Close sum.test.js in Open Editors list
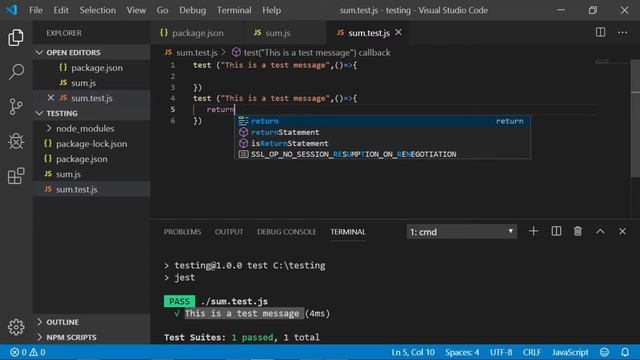The width and height of the screenshot is (640, 360). [51, 98]
